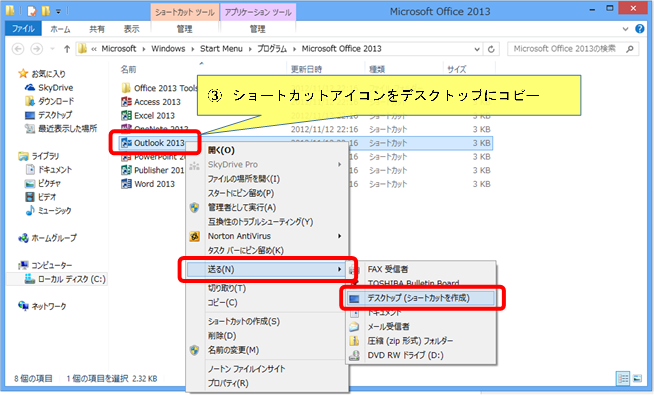Open ショートカット ツール contextual tab
Screen dimensions: 654x395
pos(185,12)
